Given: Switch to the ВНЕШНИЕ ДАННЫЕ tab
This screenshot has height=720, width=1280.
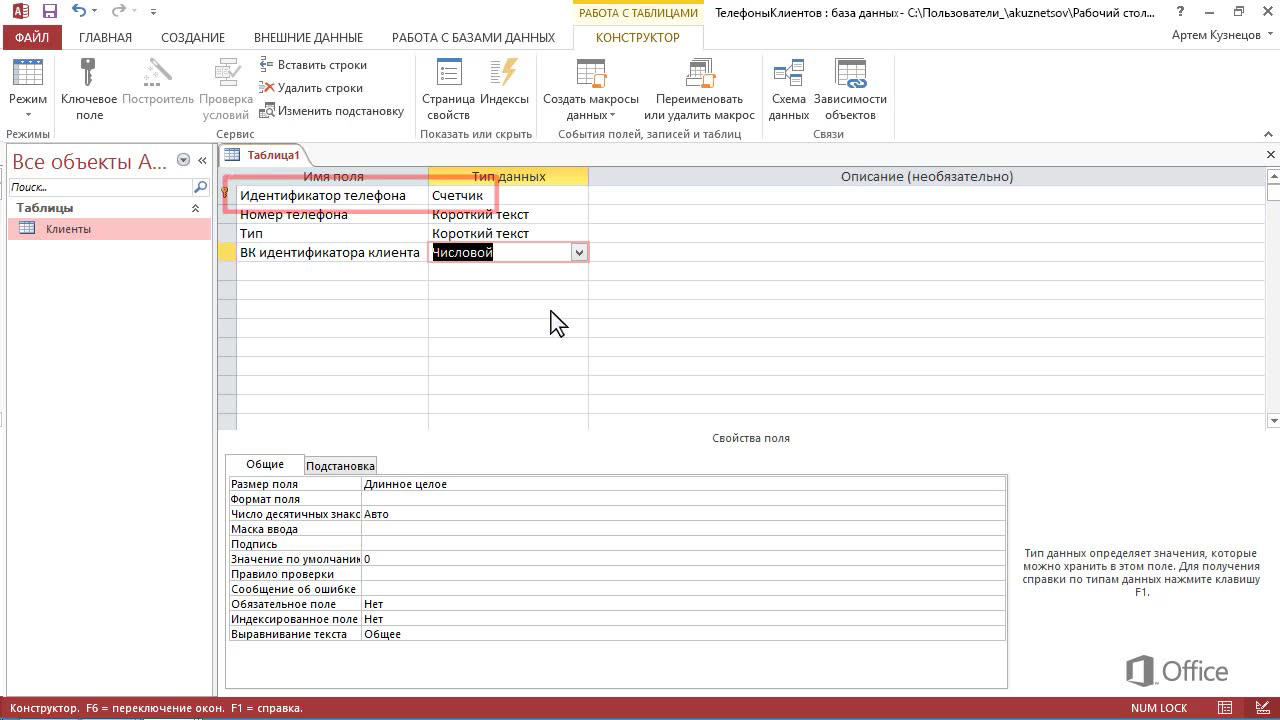Looking at the screenshot, I should [x=308, y=37].
